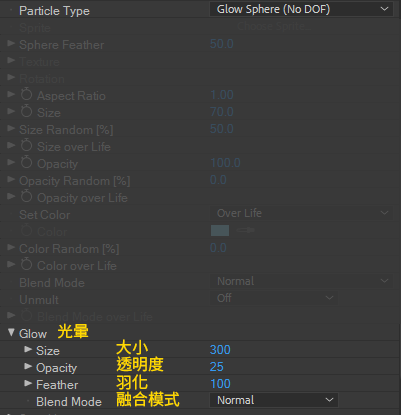401x415 pixels.
Task: Select the Particle Type label
Action: 54,11
